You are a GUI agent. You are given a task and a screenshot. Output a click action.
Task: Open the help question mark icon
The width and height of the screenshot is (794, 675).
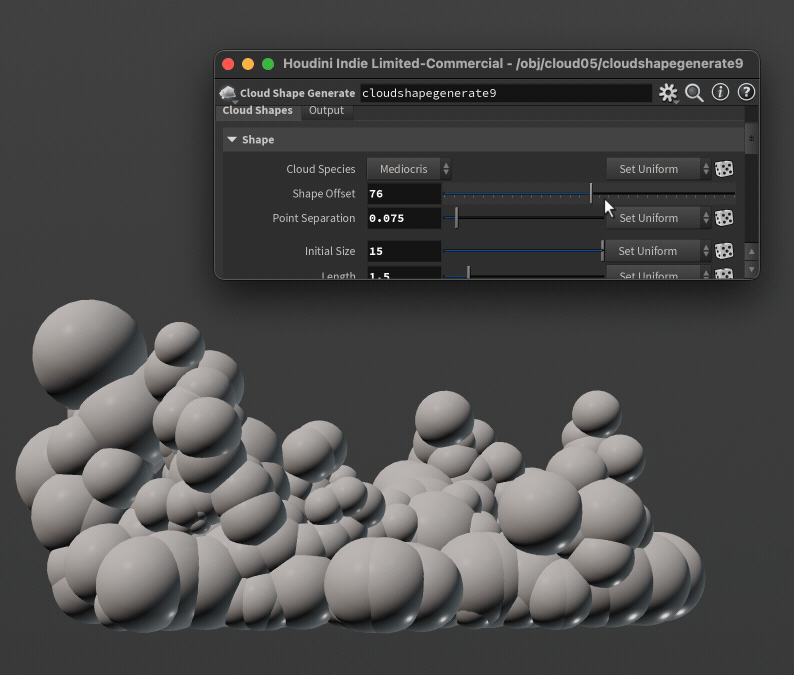[746, 92]
